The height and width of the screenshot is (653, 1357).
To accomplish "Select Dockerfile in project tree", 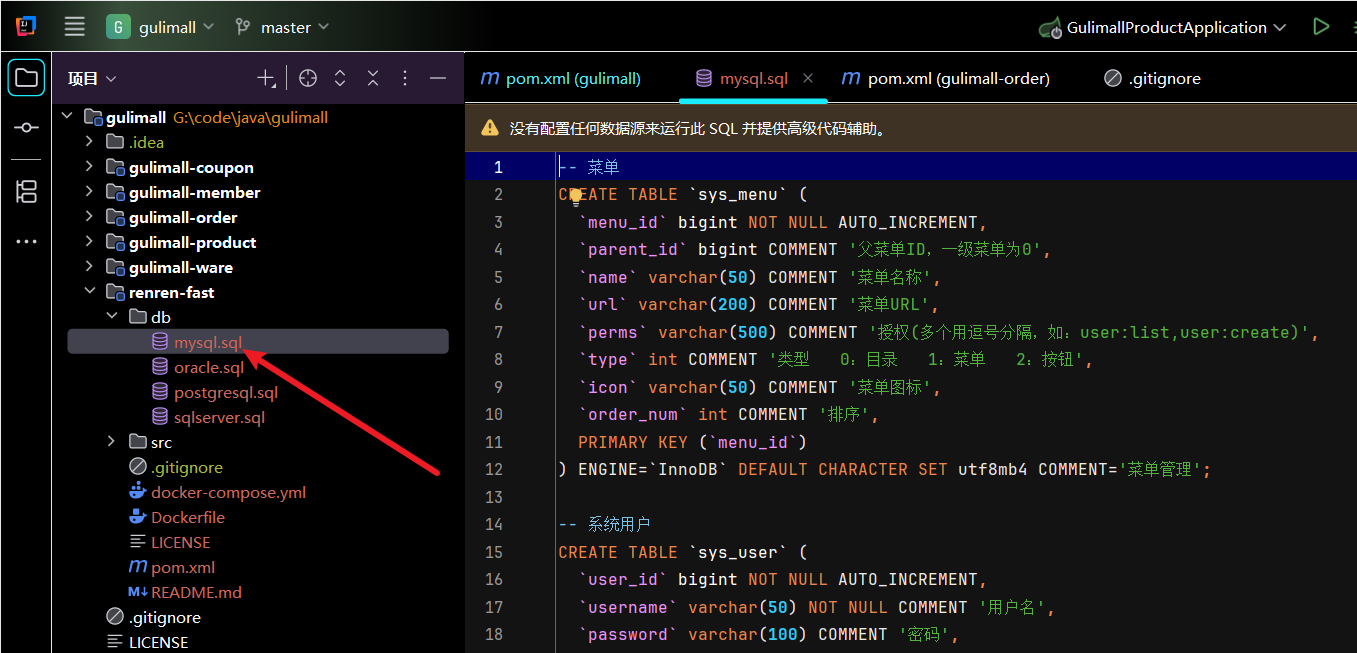I will (x=188, y=517).
